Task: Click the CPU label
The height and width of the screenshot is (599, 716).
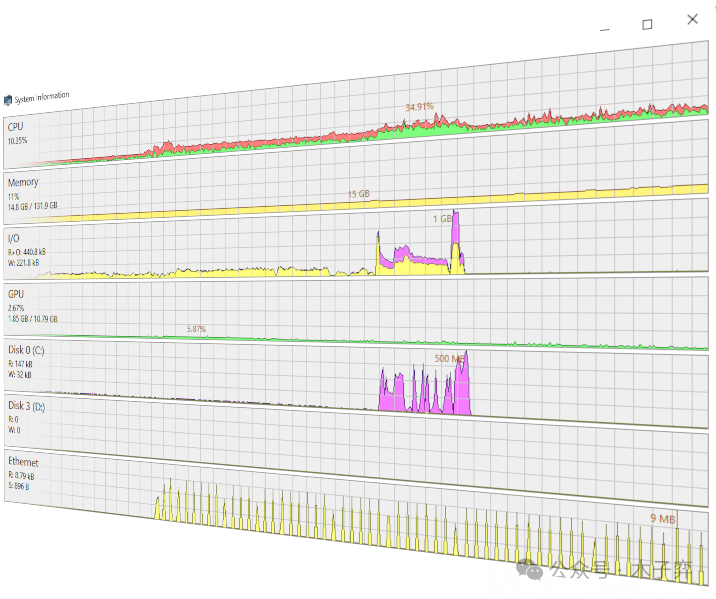Action: coord(15,126)
